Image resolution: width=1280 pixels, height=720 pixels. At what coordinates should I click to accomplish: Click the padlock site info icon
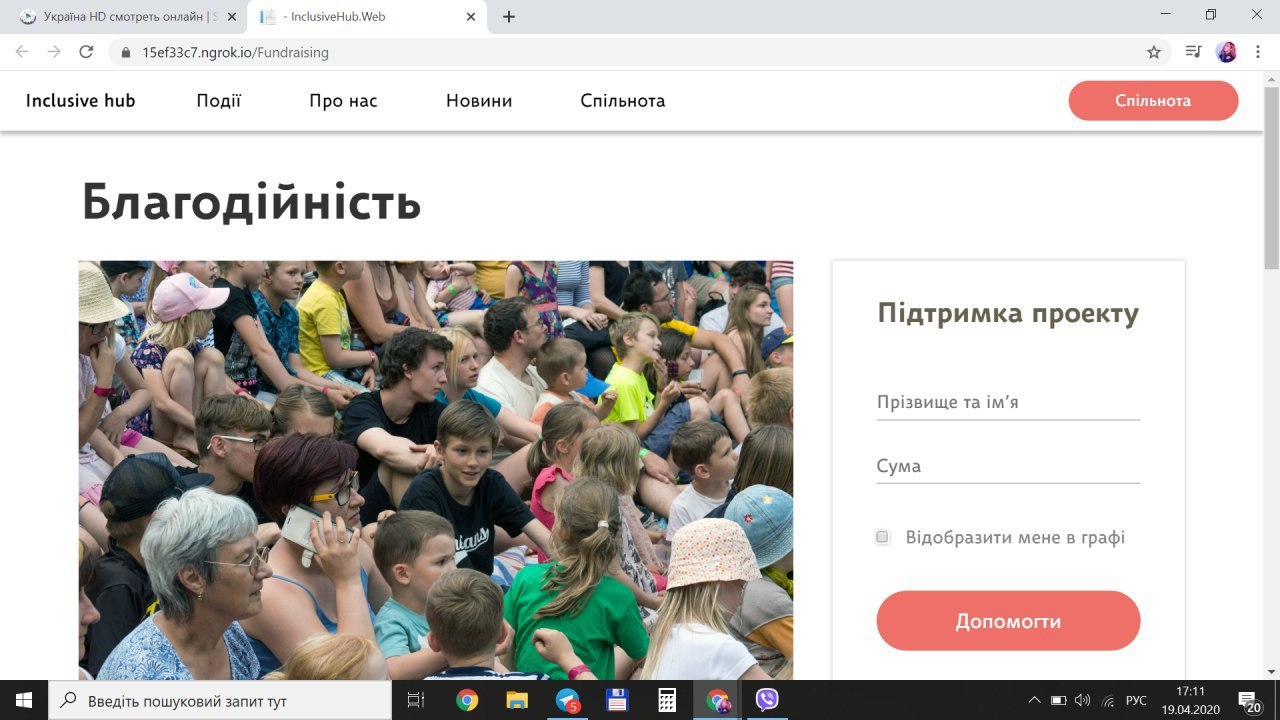pos(126,52)
